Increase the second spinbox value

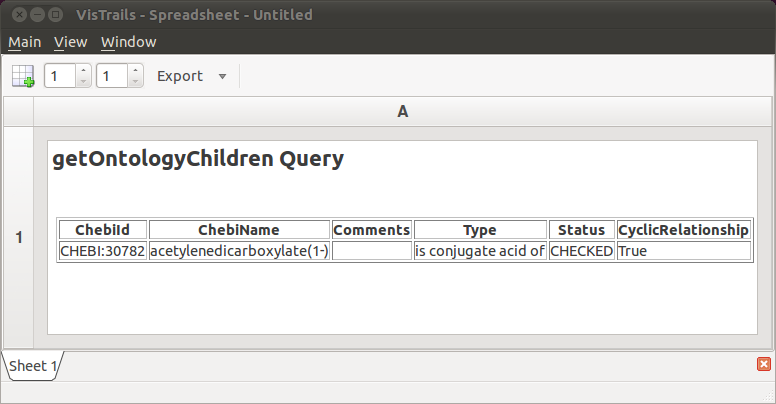click(x=135, y=70)
